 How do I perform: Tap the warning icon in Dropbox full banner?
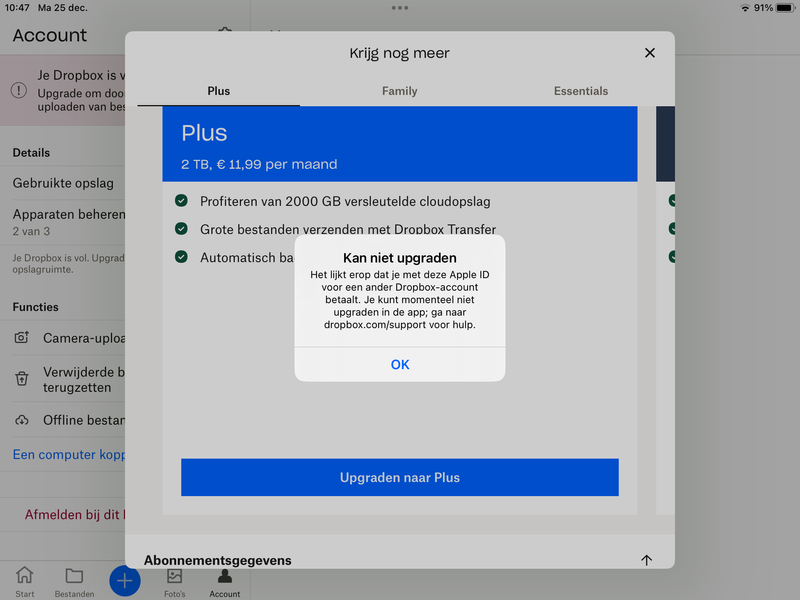(19, 90)
